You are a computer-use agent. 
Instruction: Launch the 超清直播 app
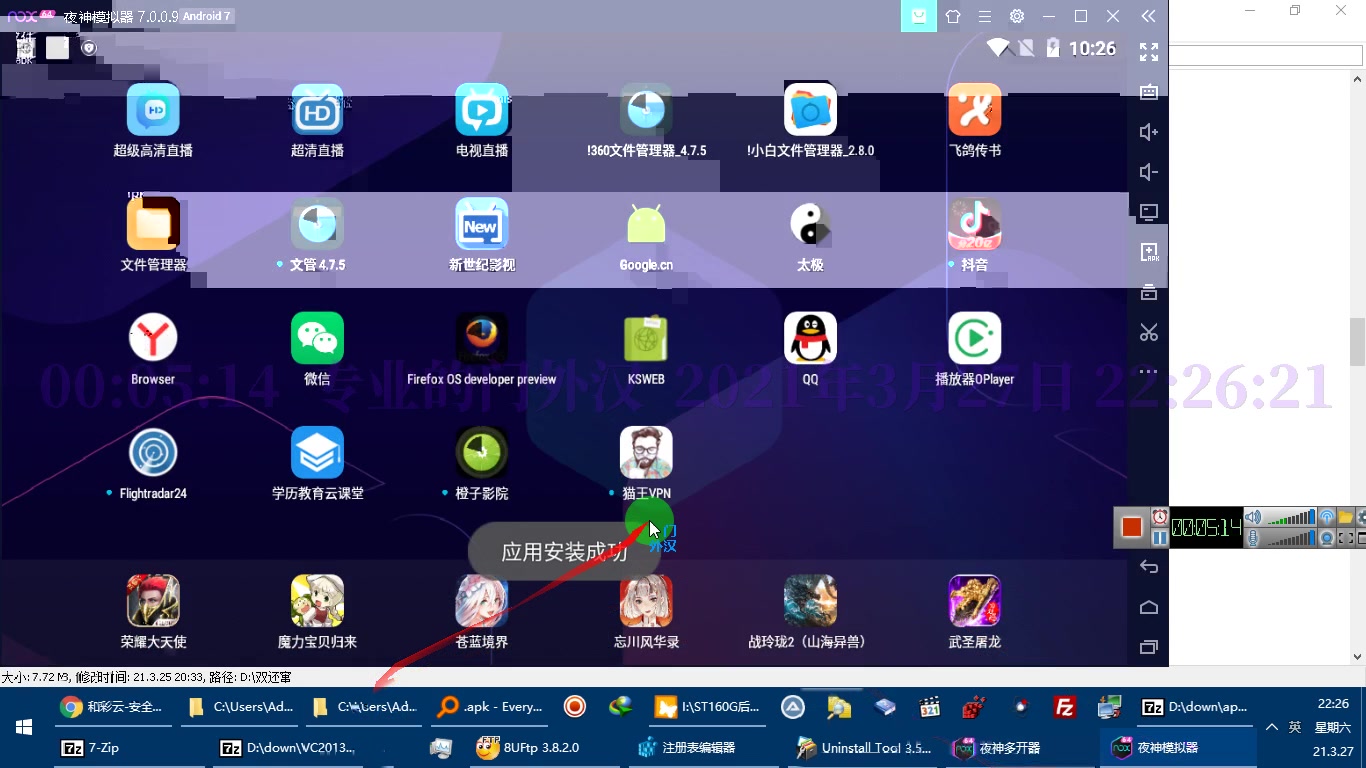317,109
